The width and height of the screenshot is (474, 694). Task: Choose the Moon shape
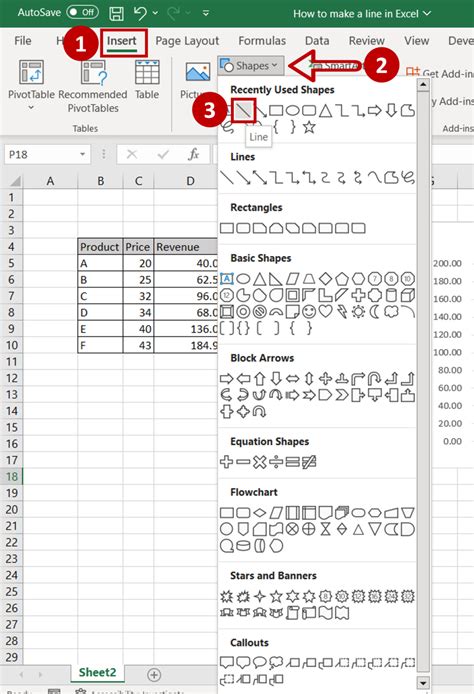[x=375, y=312]
